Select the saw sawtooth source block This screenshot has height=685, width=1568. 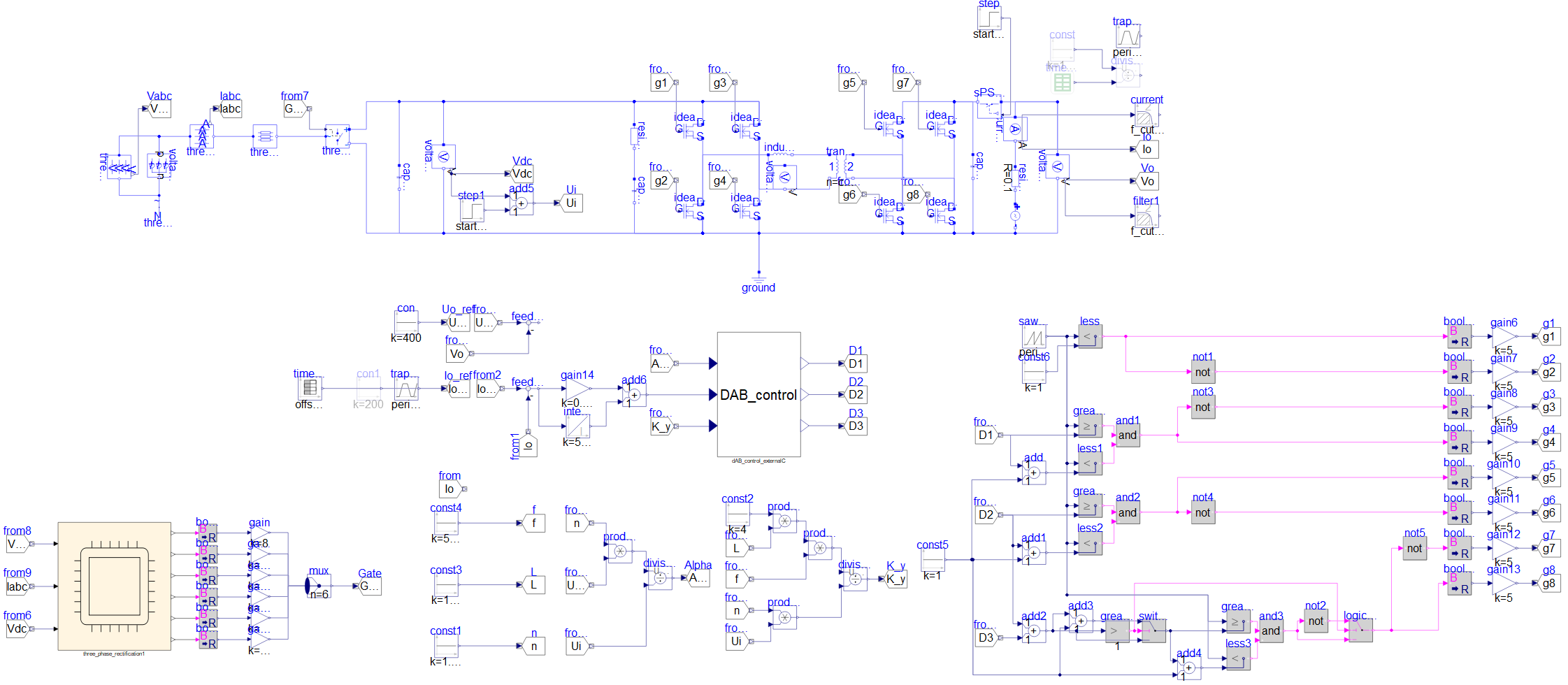(x=1034, y=338)
